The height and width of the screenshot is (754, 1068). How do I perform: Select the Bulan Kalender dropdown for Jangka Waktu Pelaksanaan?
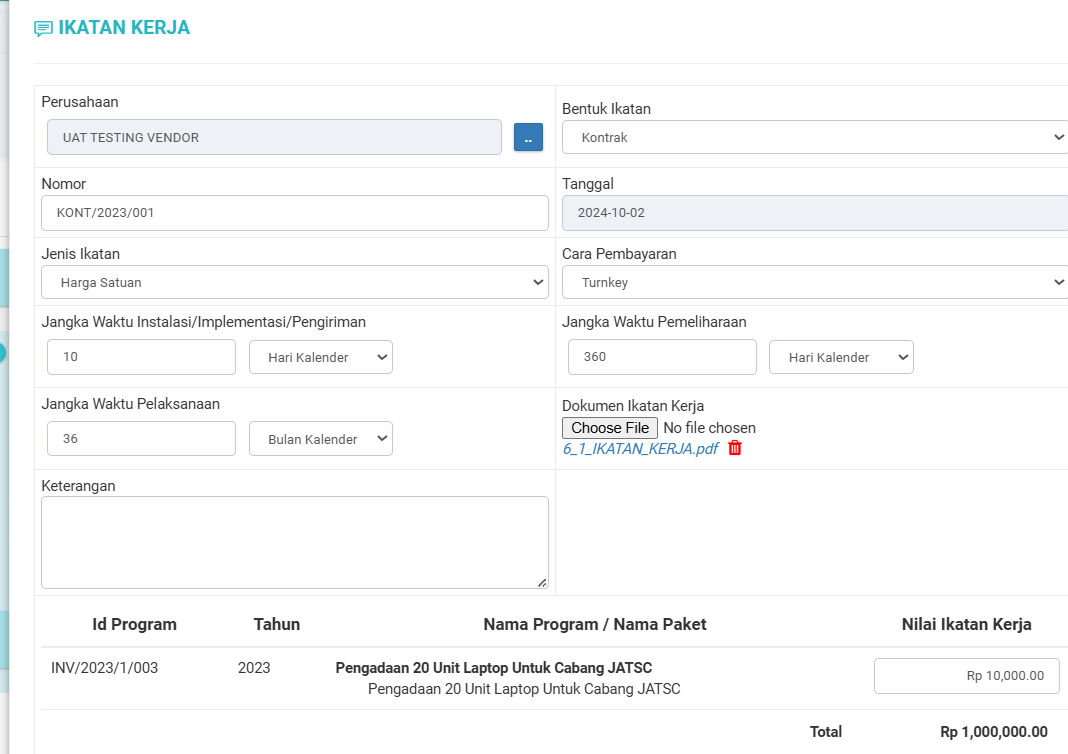(320, 439)
